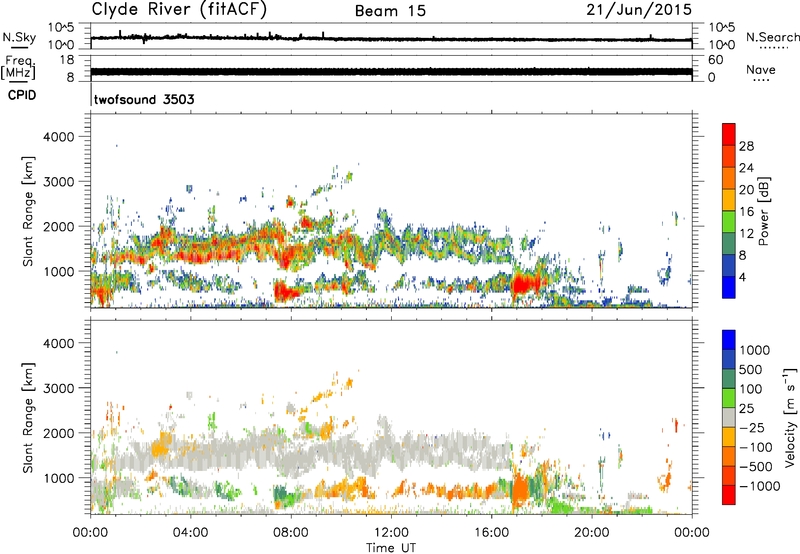Viewport: 800px width, 554px height.
Task: Click the 'Beam 15' label
Action: (390, 11)
